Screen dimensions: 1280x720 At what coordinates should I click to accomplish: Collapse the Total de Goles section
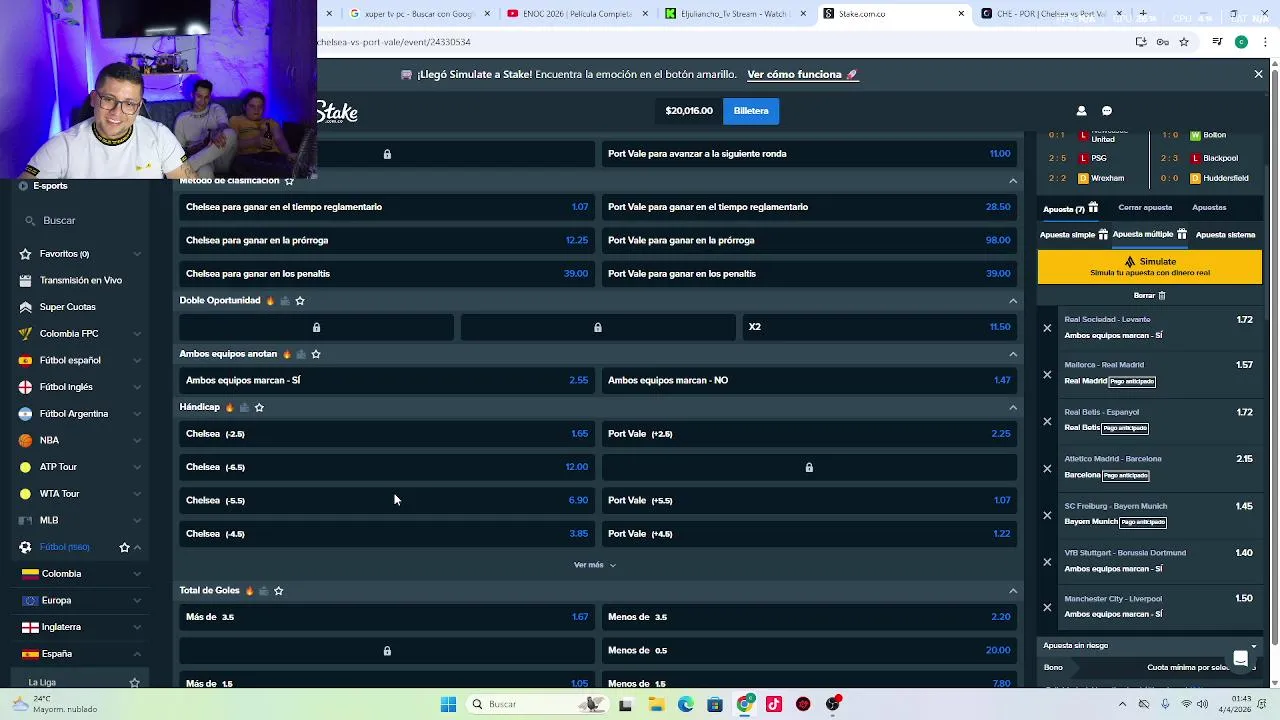click(1013, 591)
